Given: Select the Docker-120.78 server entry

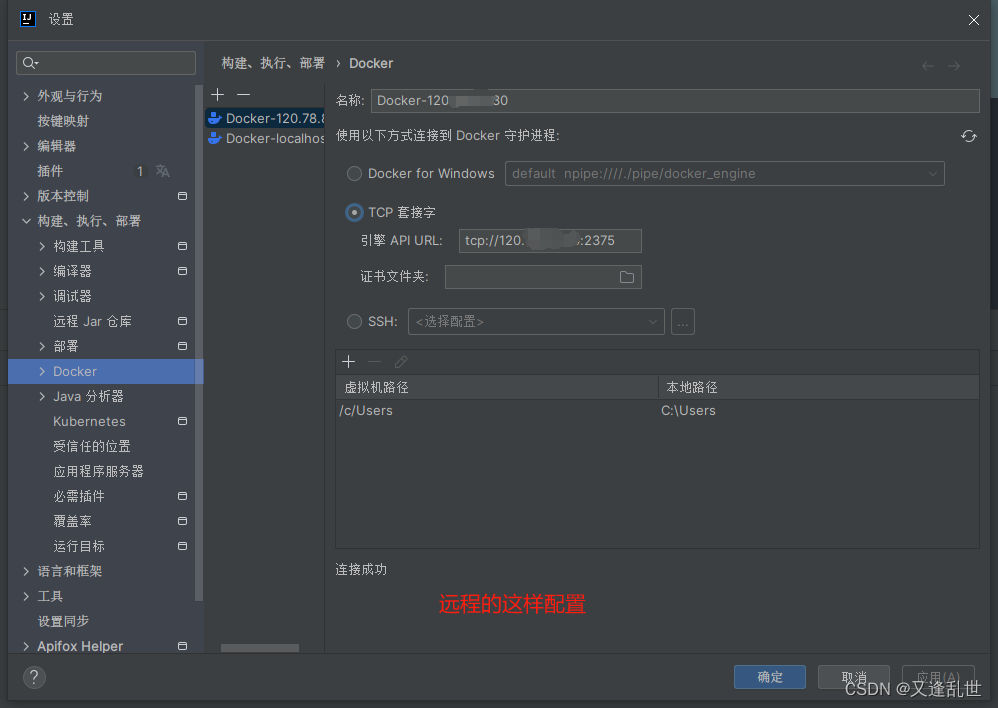Looking at the screenshot, I should pyautogui.click(x=265, y=118).
